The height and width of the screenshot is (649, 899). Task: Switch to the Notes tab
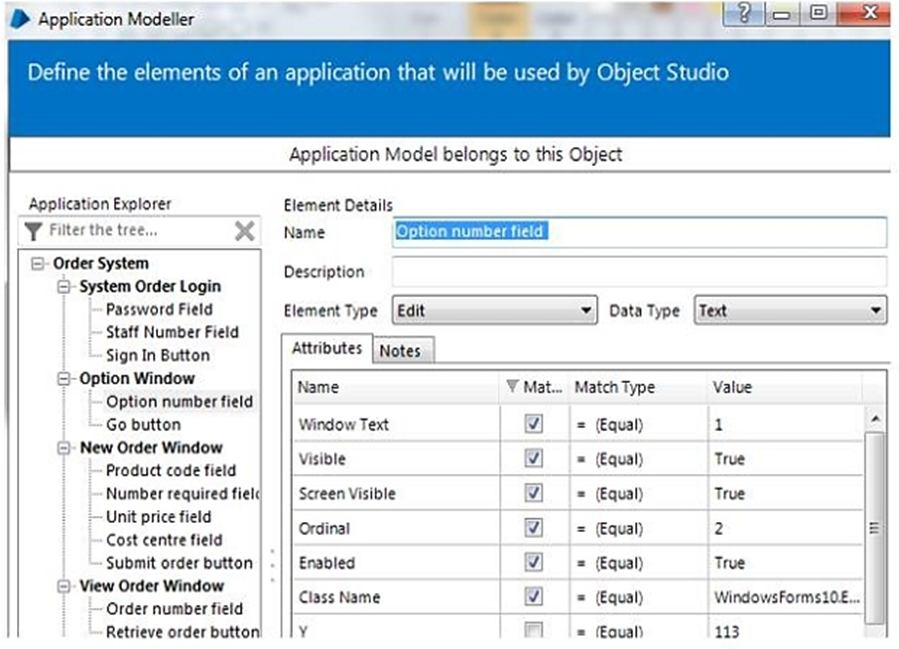point(399,350)
